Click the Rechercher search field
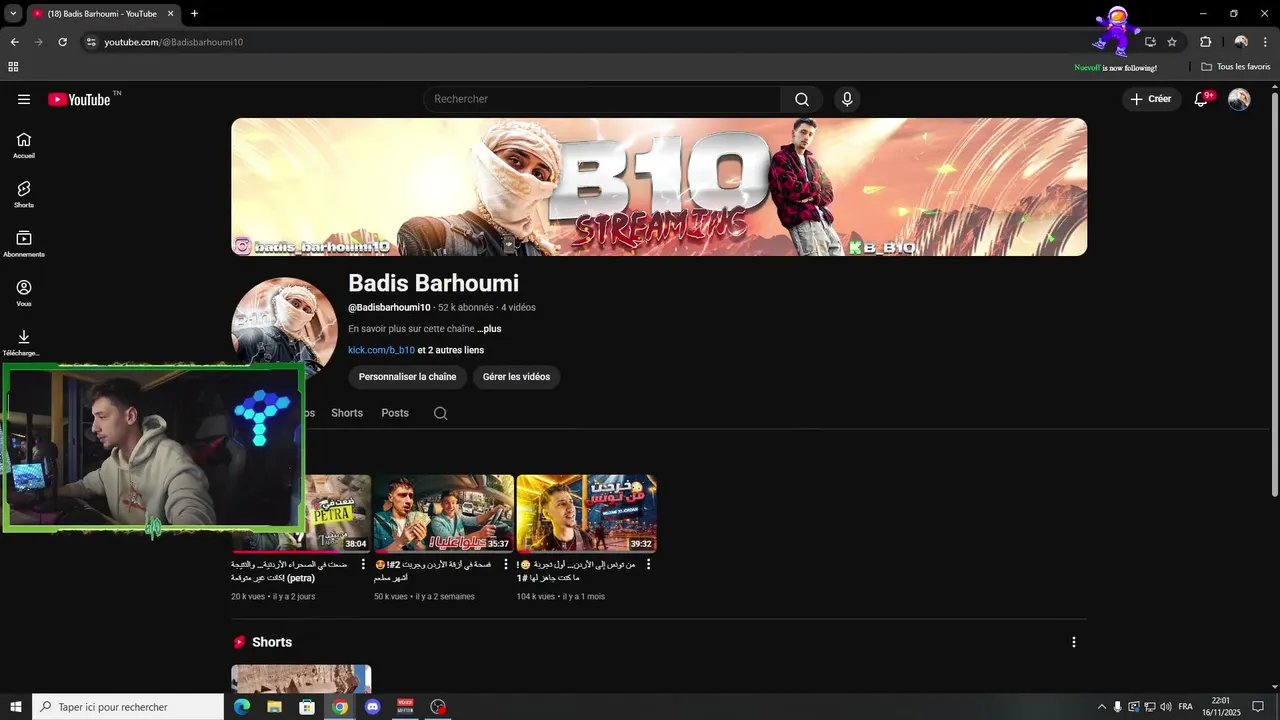1280x720 pixels. 602,99
